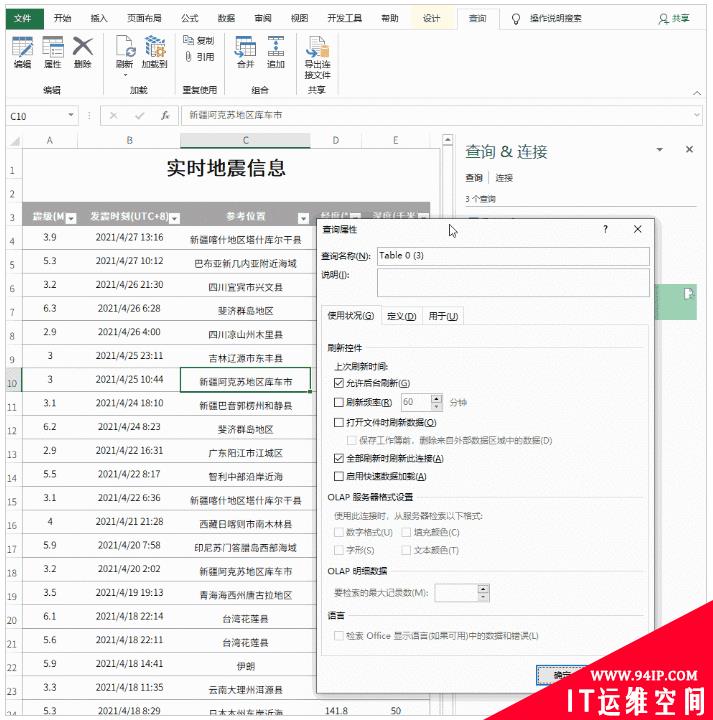Expand the formula bar dropdown arrow
Viewport: 713px width, 720px height.
697,115
